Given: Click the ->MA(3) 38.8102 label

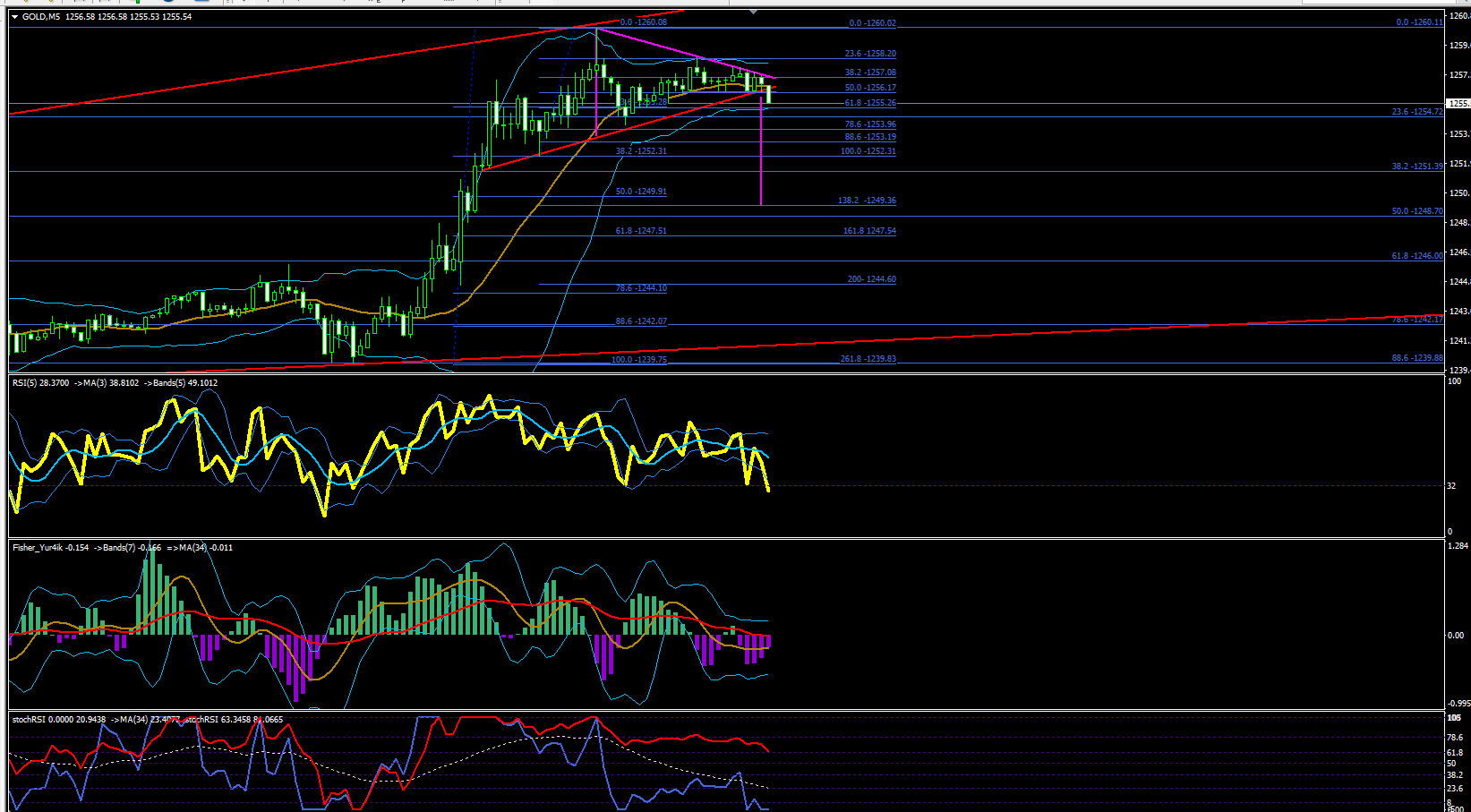Looking at the screenshot, I should [107, 383].
